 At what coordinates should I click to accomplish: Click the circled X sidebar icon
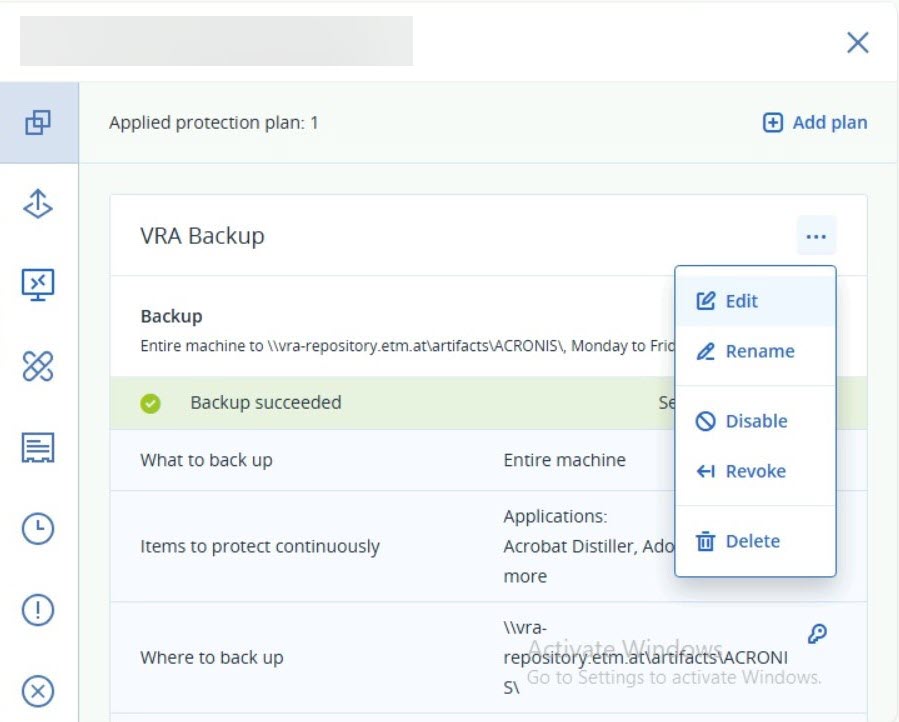point(38,691)
